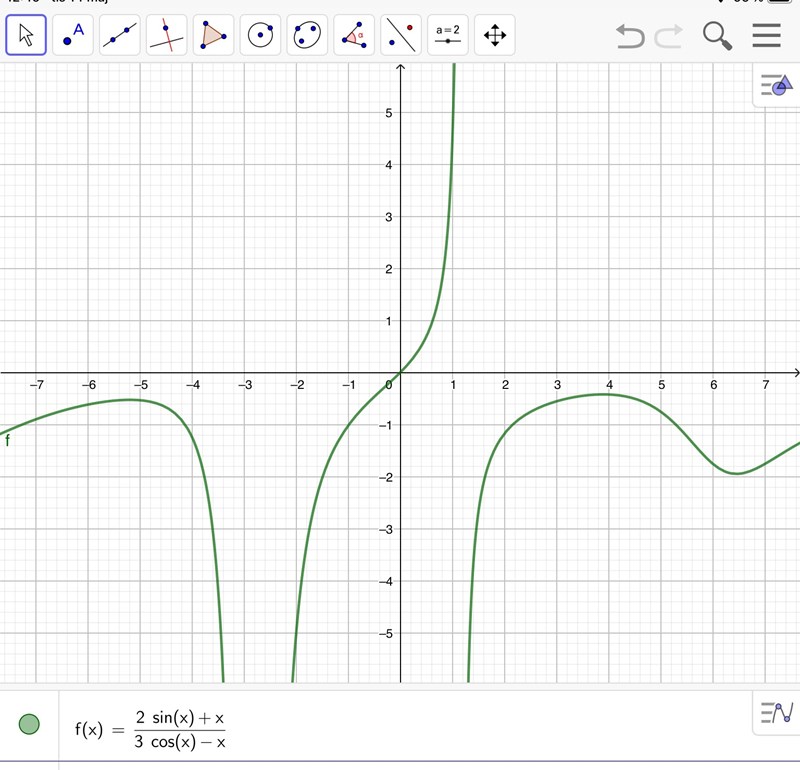Open the search magnifier
The image size is (800, 770).
[717, 37]
